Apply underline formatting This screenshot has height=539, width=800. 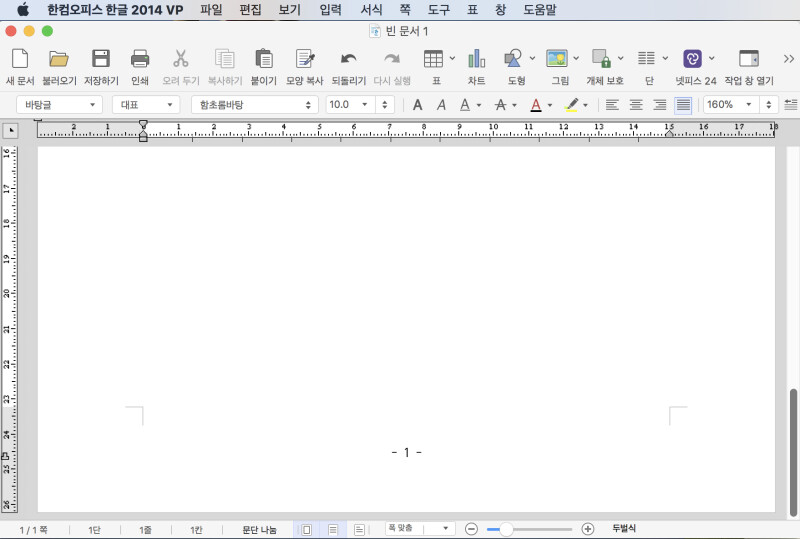coord(465,105)
